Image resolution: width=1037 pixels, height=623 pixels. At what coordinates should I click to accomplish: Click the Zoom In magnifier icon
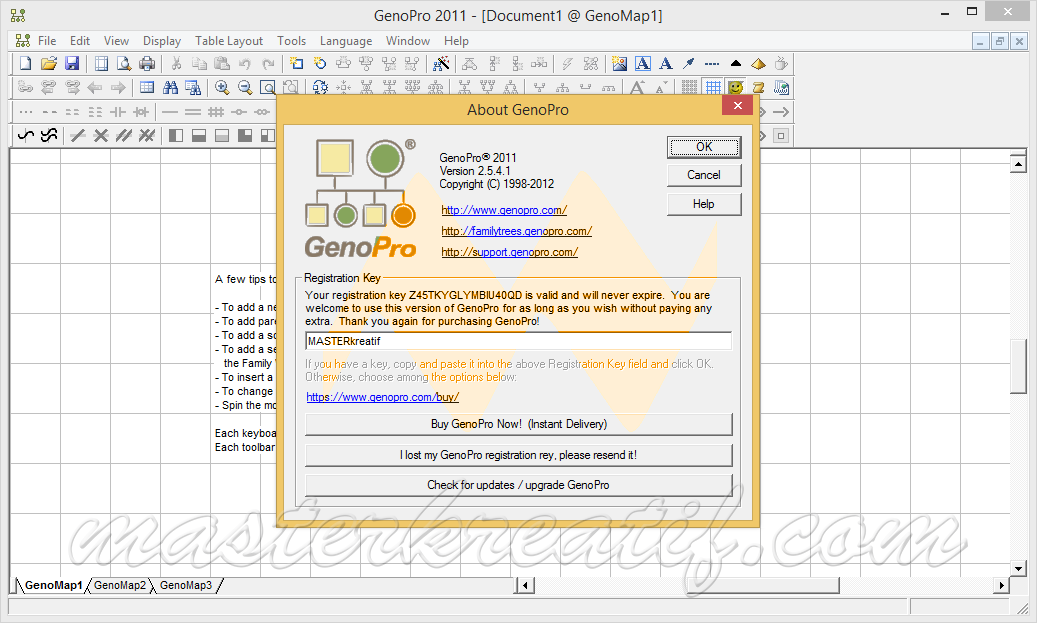click(222, 87)
